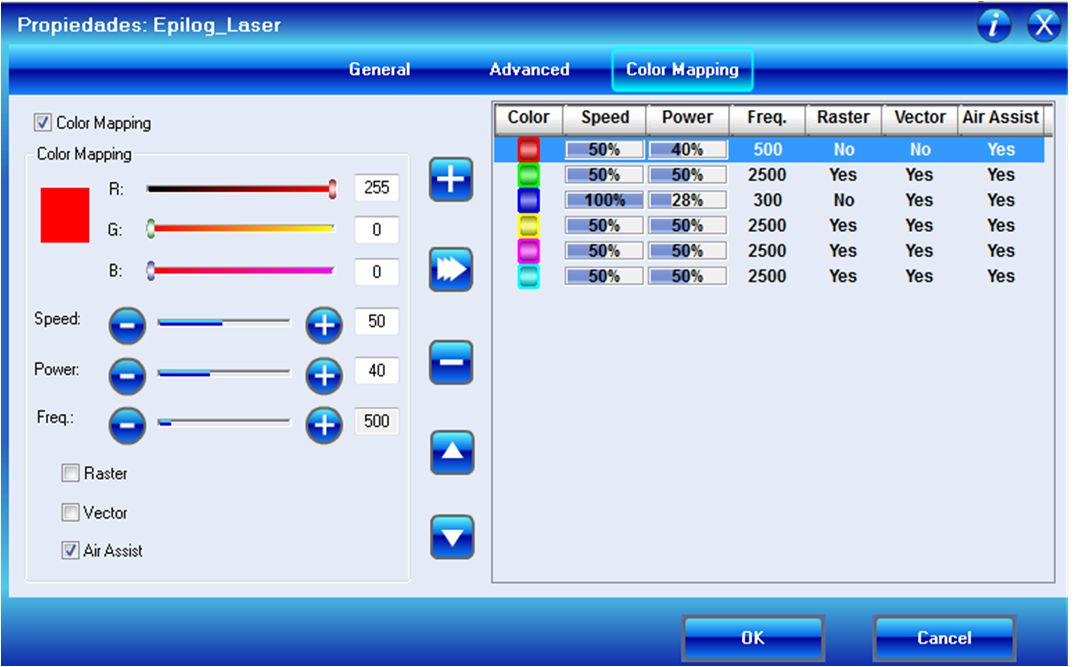Decrease Speed with the minus button

coord(128,325)
